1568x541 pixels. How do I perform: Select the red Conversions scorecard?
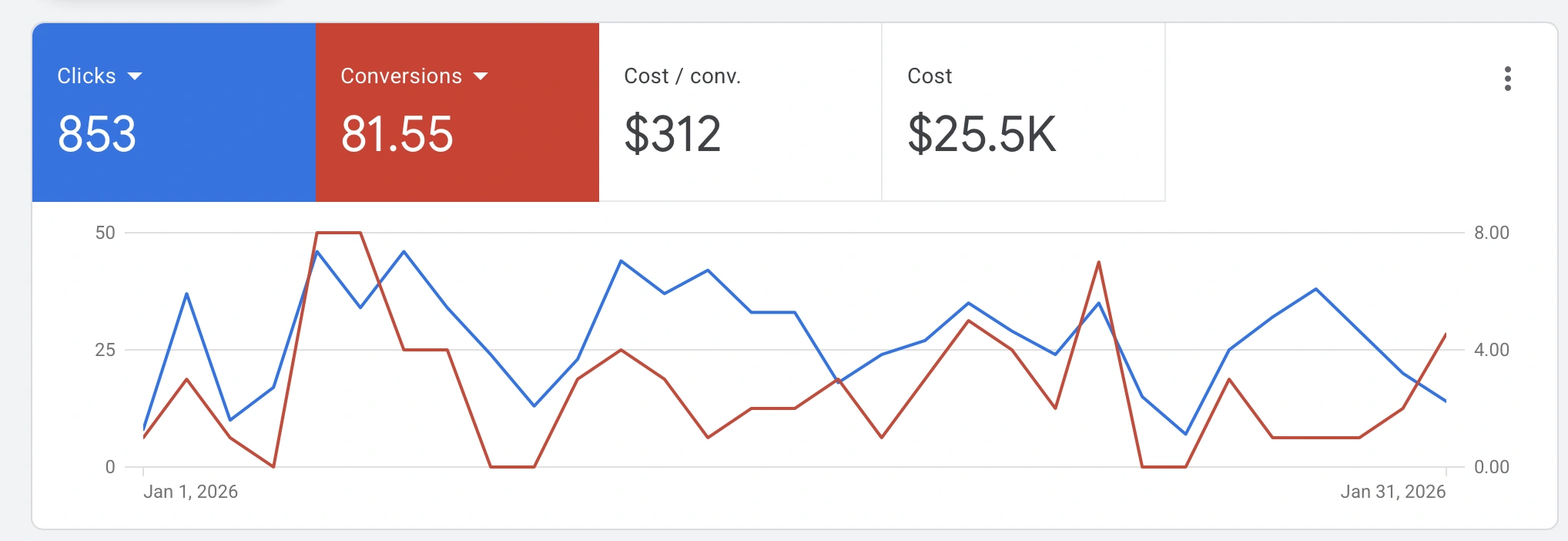(457, 113)
